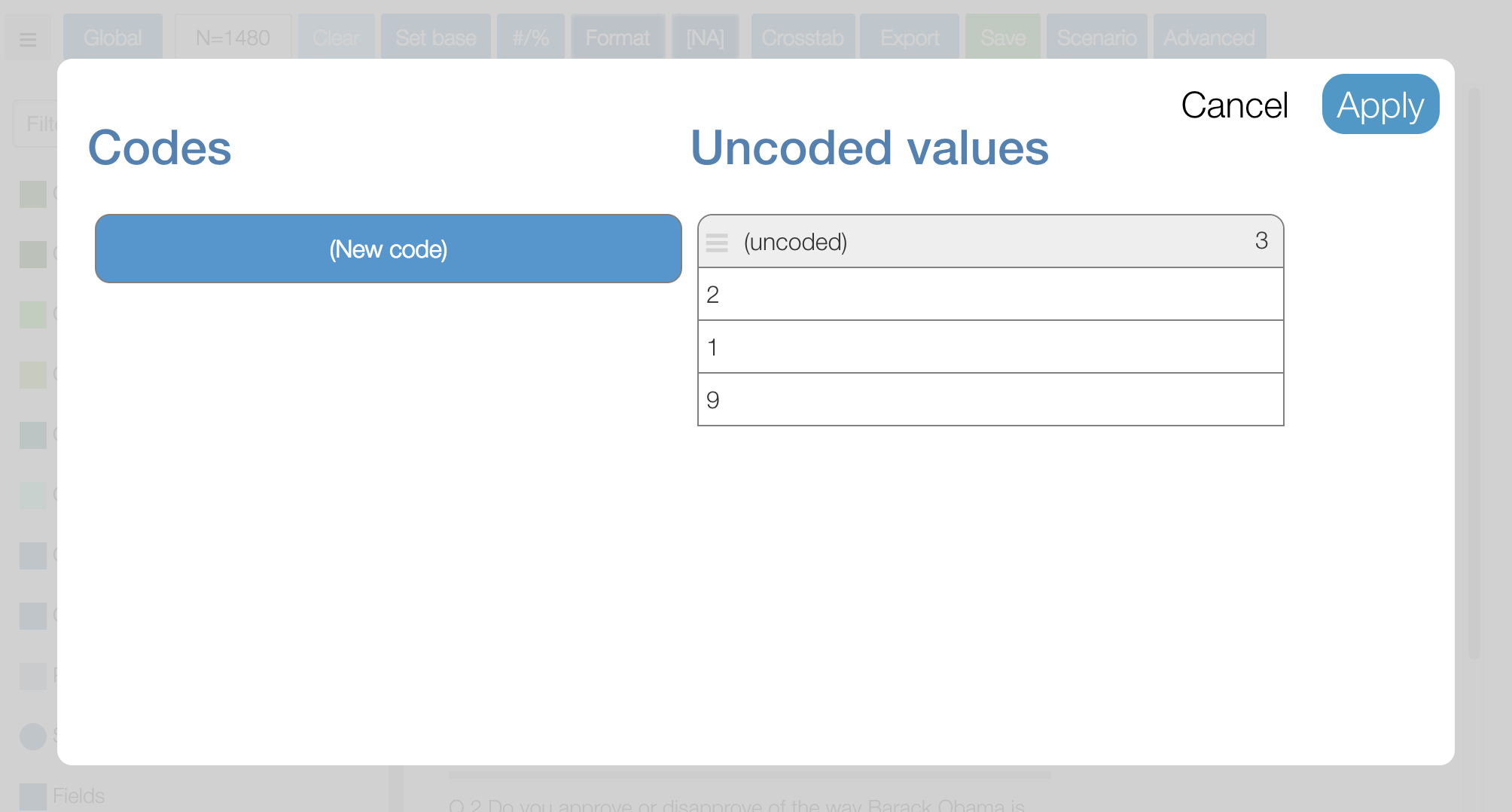Click the Export toolbar button

909,37
